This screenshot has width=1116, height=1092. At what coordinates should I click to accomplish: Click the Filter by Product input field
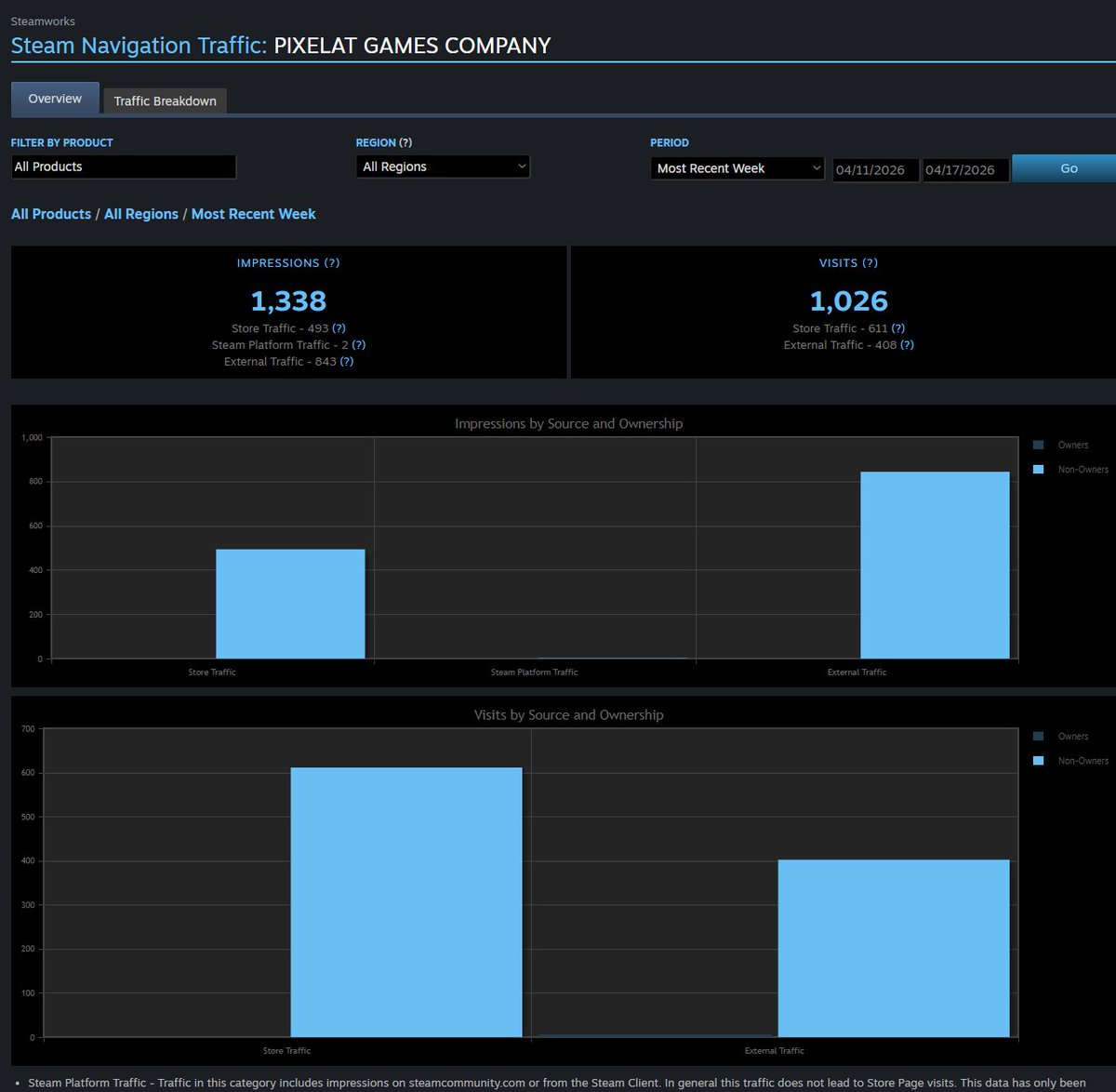[124, 166]
